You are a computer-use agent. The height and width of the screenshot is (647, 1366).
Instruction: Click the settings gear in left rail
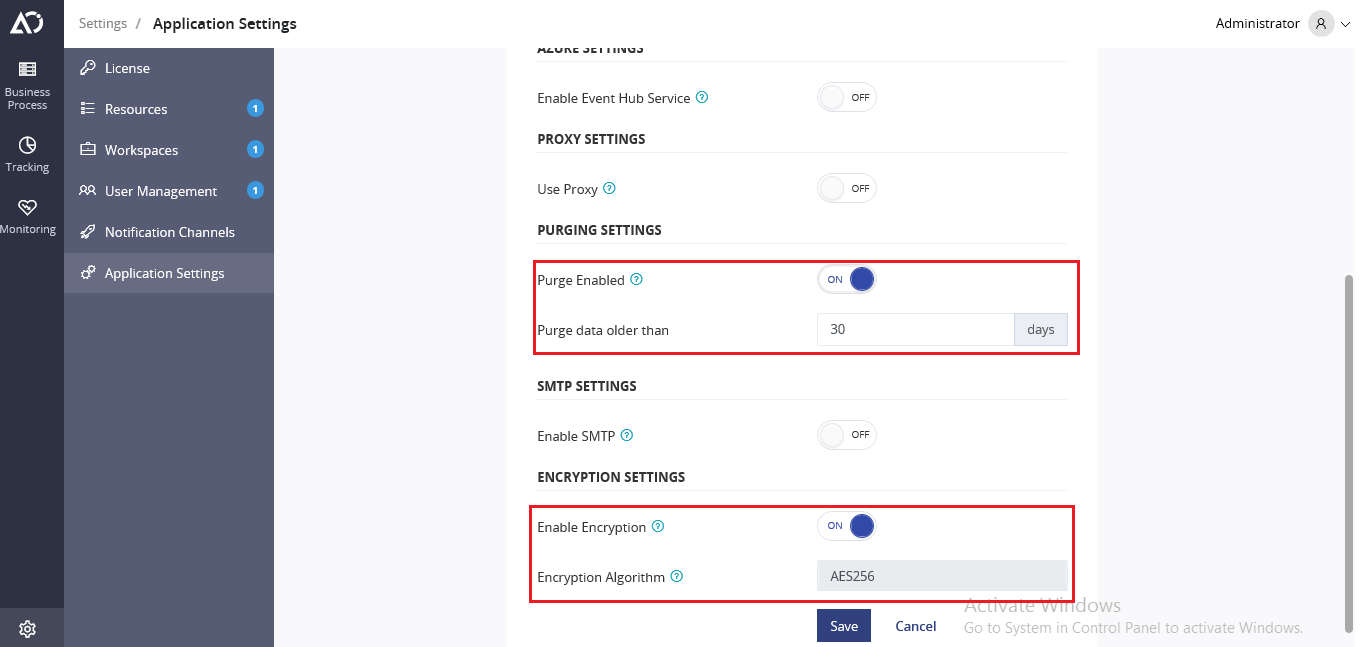coord(28,629)
